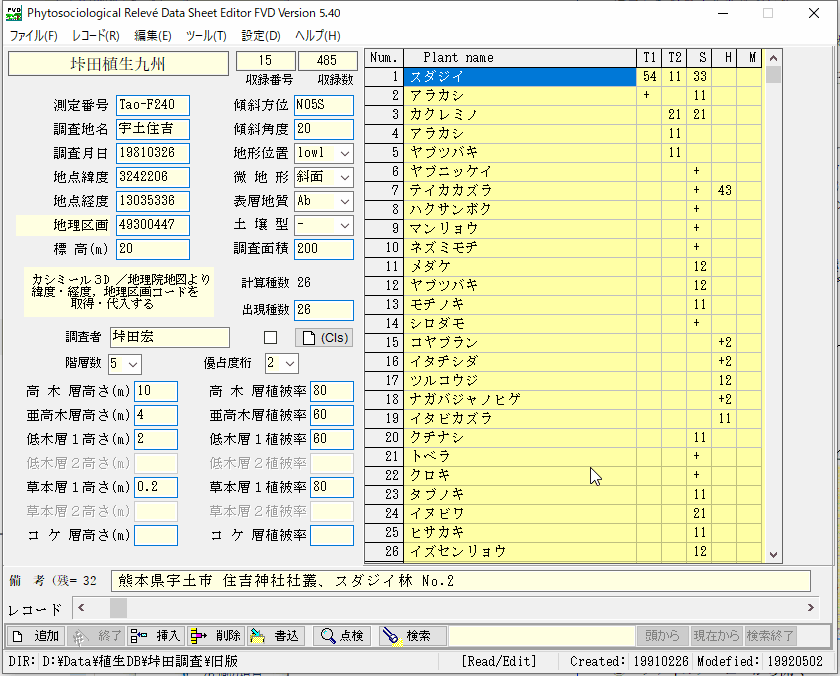Click the 削除 (delete) button
This screenshot has width=840, height=676.
[216, 636]
